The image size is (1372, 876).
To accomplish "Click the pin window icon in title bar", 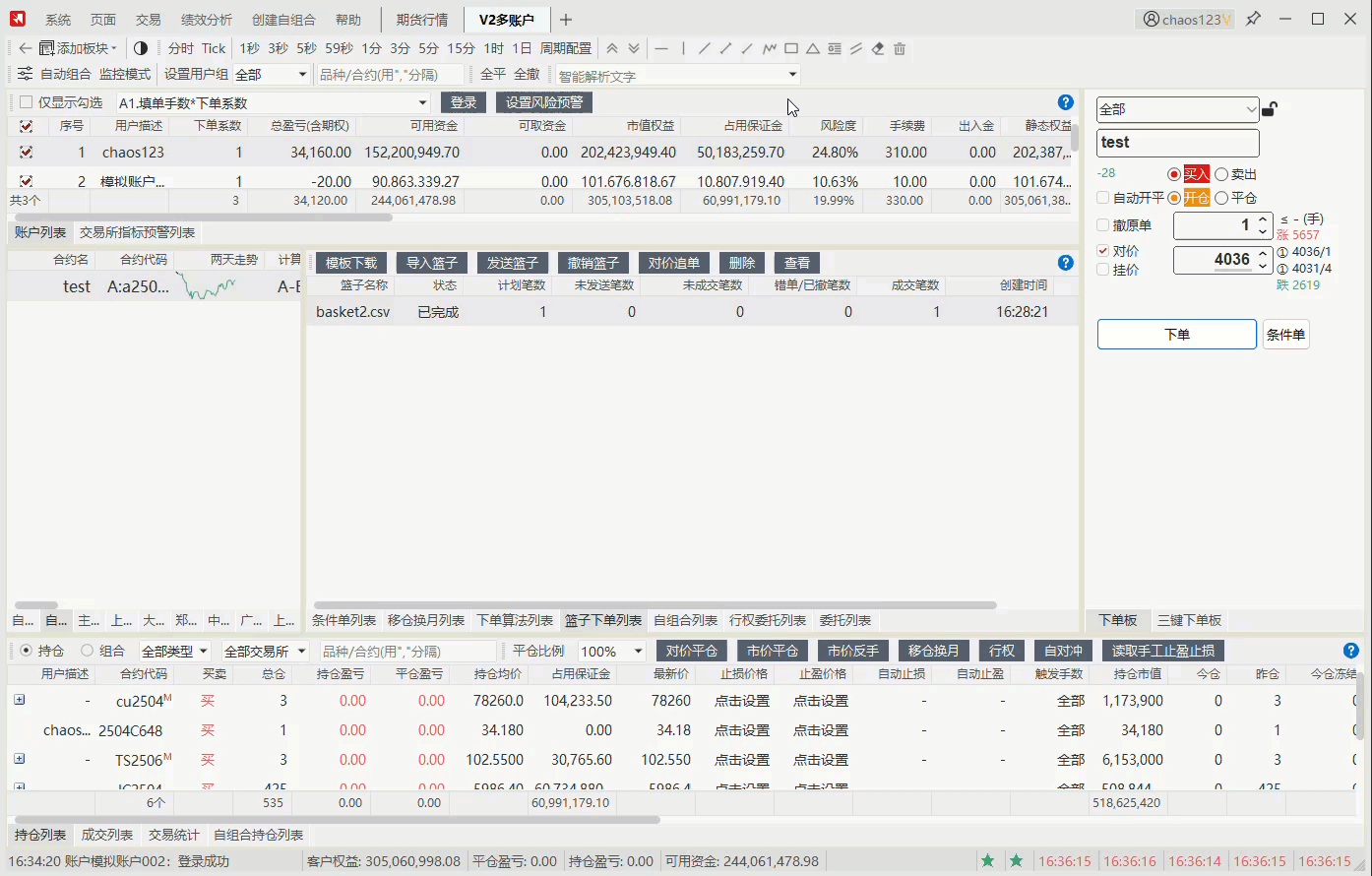I will click(1253, 19).
